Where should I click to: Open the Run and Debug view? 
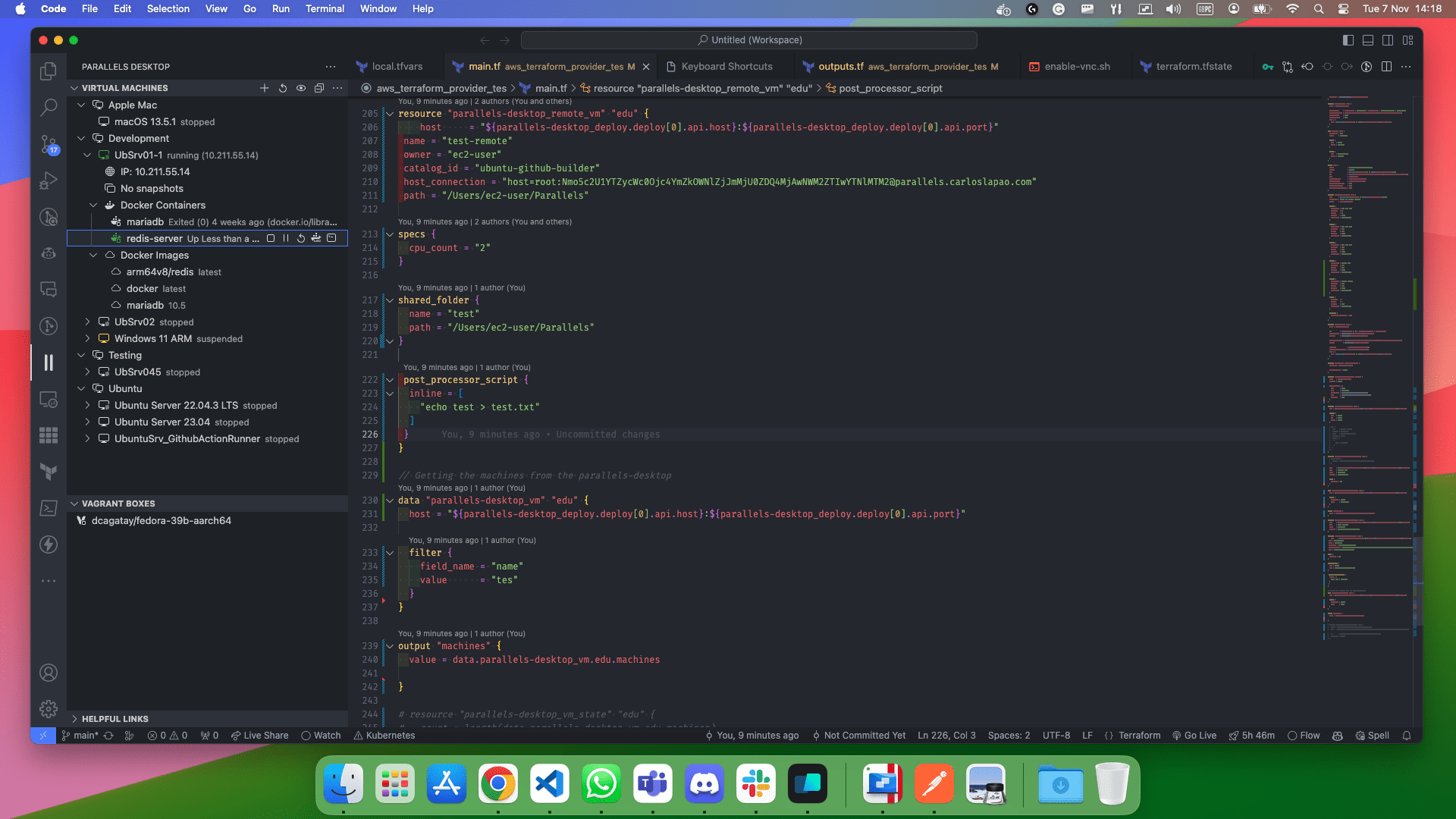pyautogui.click(x=49, y=180)
